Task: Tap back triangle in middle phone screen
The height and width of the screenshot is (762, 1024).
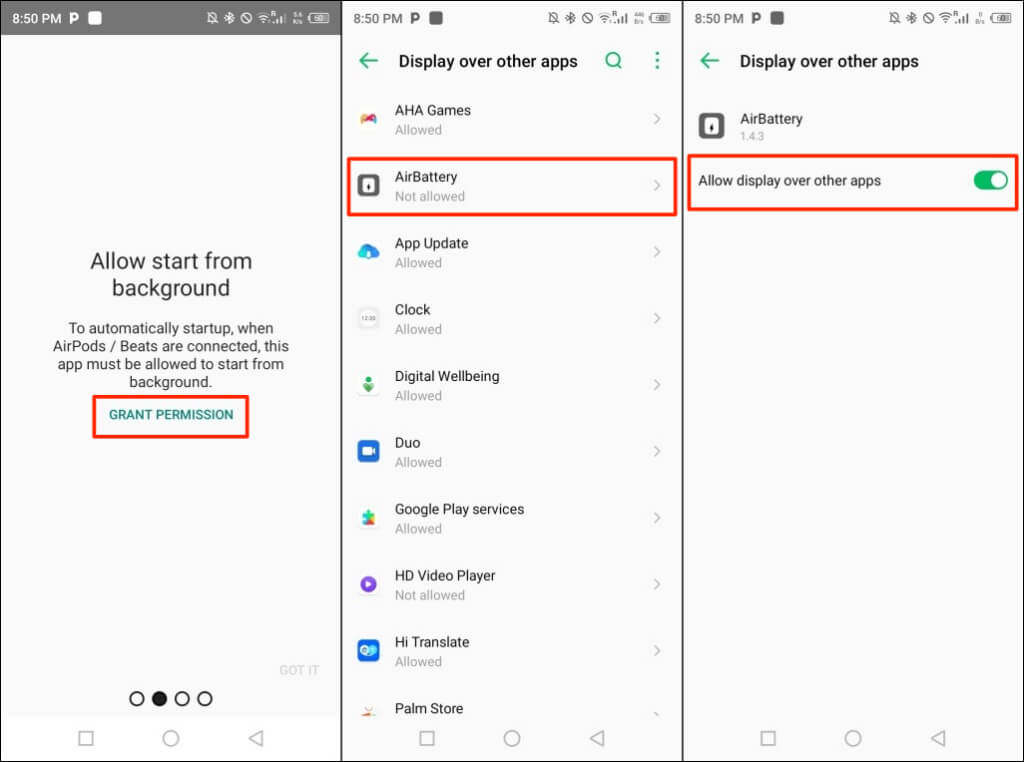Action: tap(597, 738)
